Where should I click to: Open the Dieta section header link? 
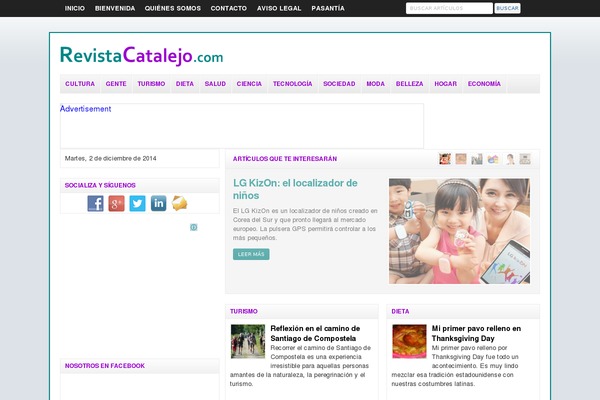pyautogui.click(x=400, y=311)
